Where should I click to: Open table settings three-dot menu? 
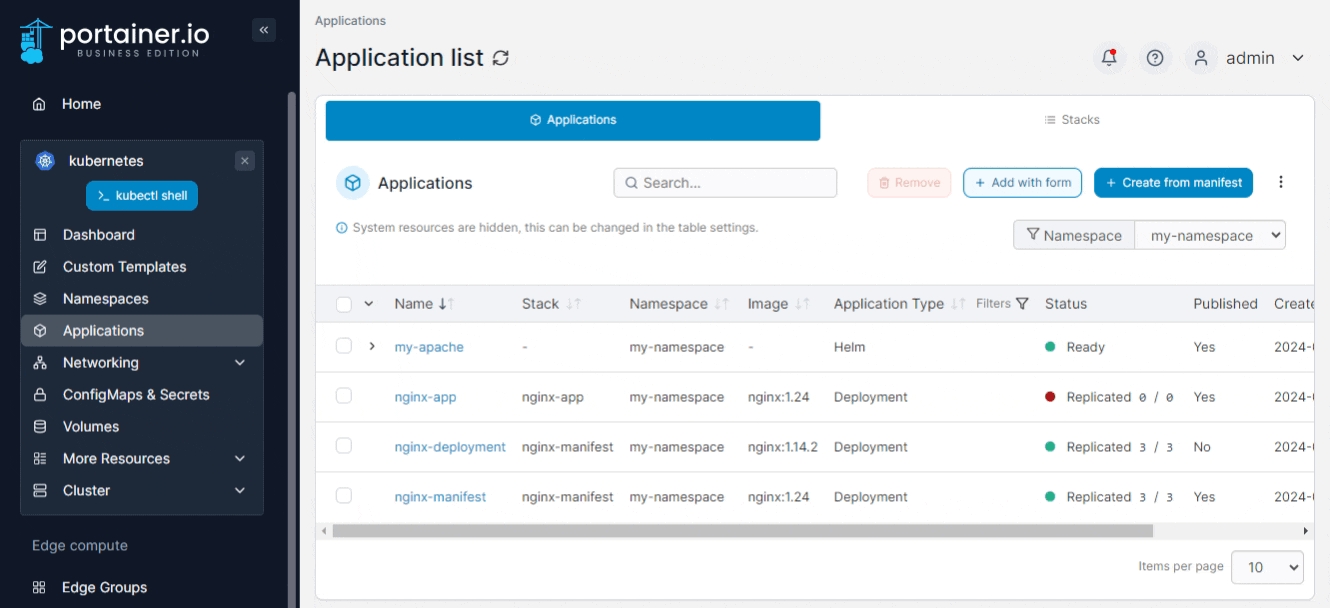coord(1281,182)
